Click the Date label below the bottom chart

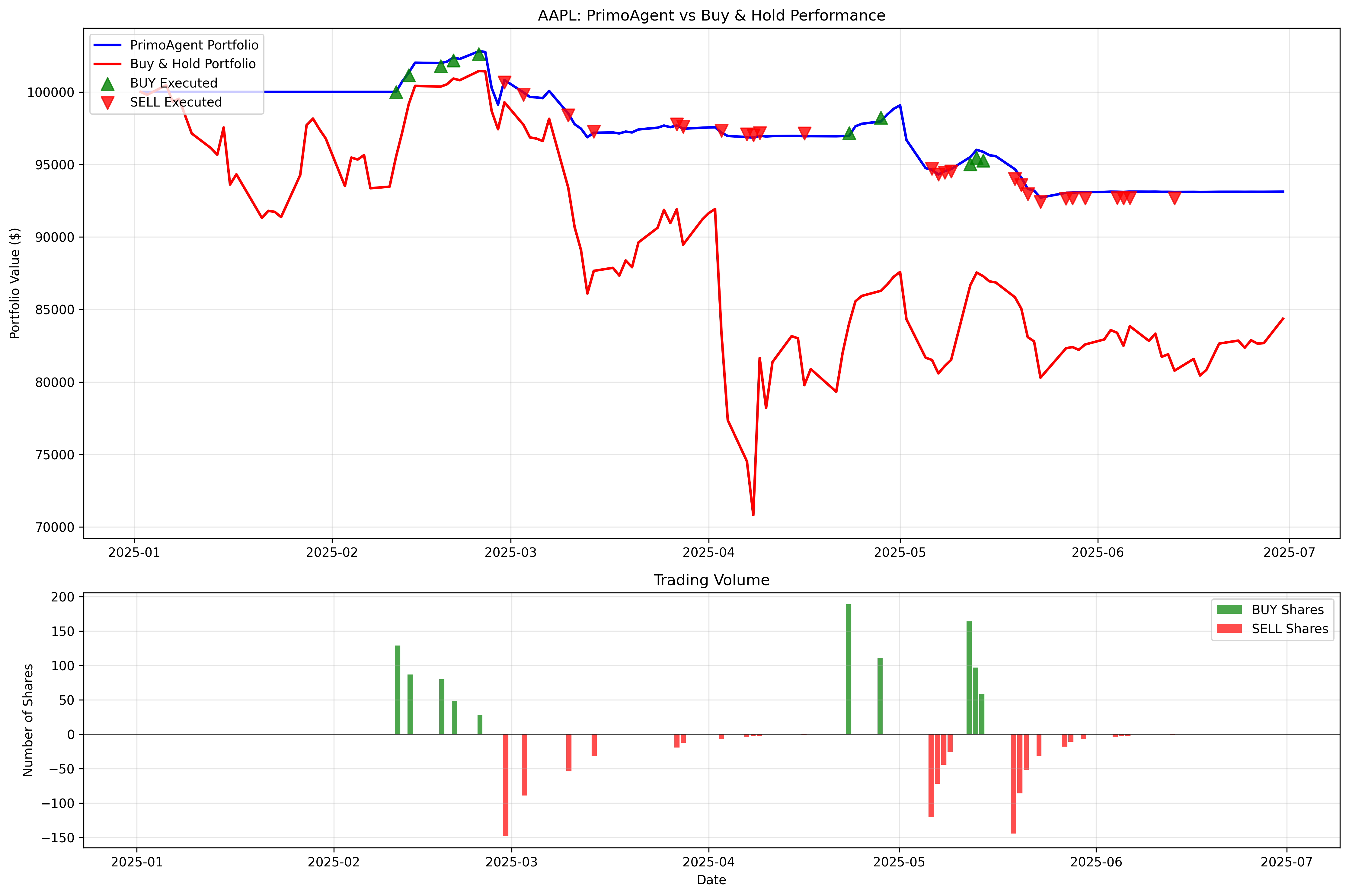711,880
